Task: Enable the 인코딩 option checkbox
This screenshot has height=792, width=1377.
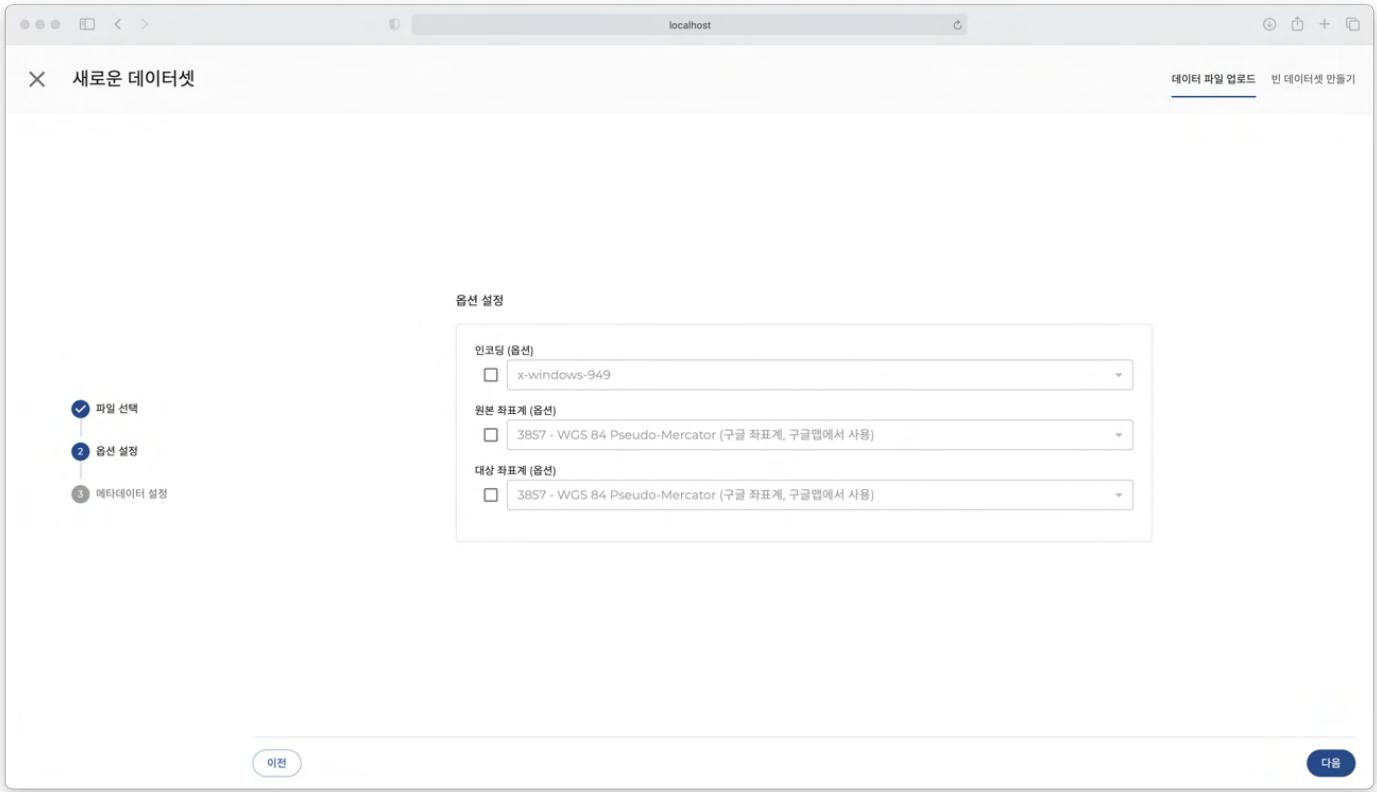Action: [490, 375]
